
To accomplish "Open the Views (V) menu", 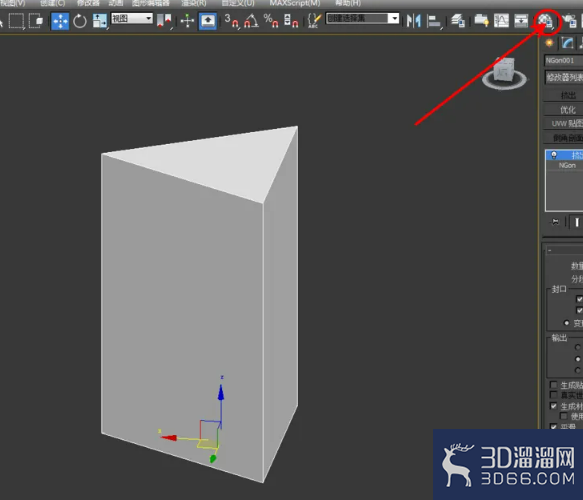I will tap(13, 3).
